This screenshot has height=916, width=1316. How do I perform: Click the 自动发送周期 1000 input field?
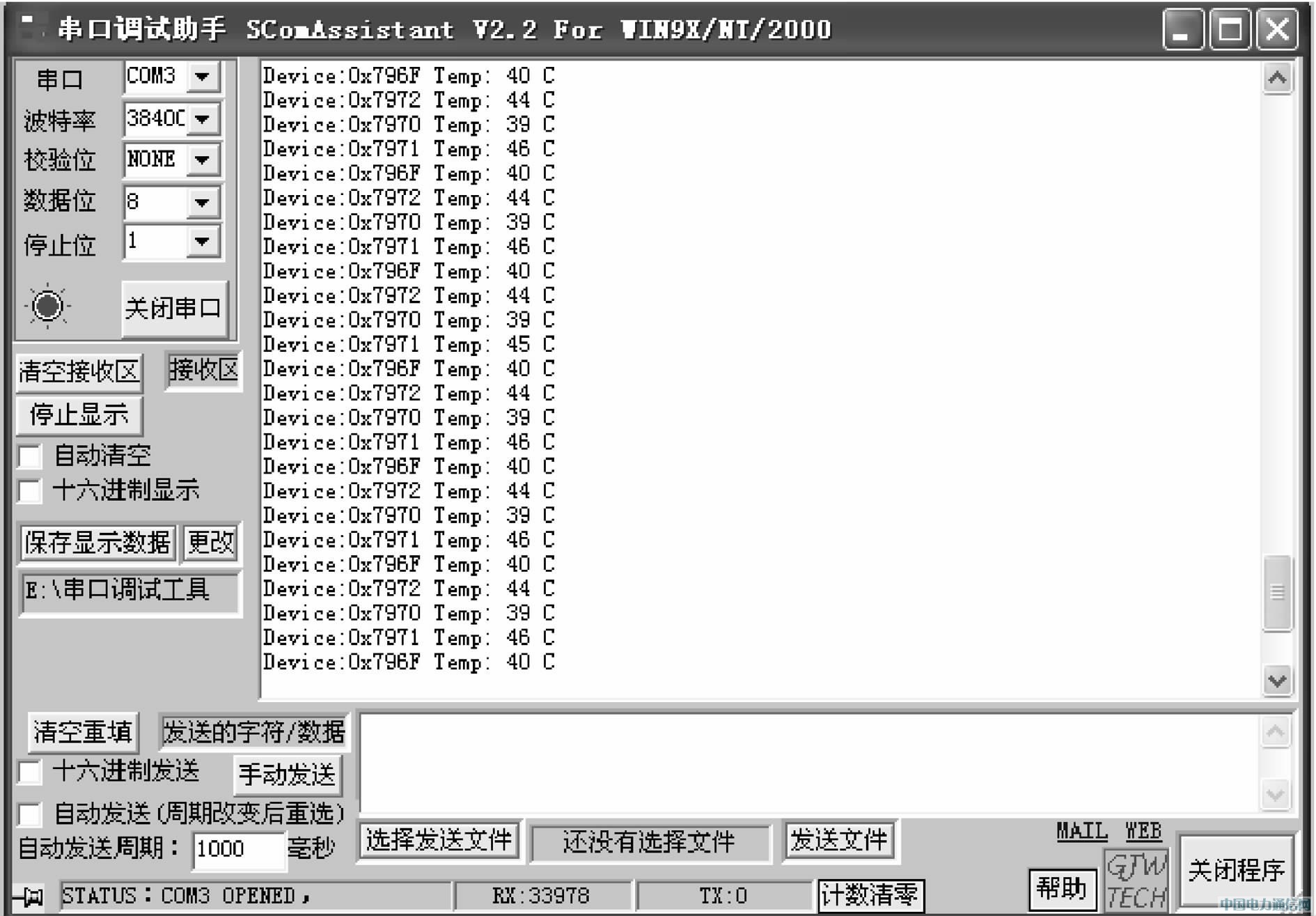coord(238,849)
